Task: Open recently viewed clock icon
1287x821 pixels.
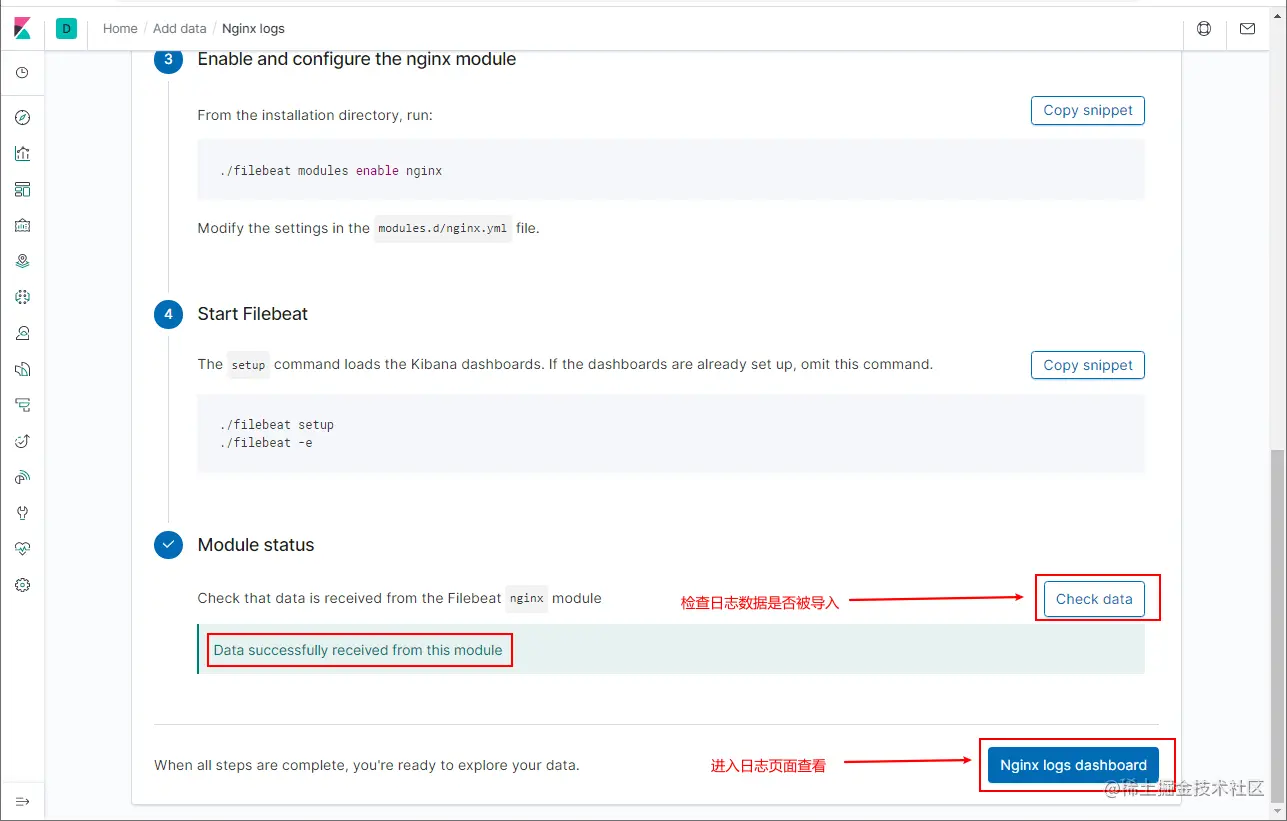Action: [22, 73]
